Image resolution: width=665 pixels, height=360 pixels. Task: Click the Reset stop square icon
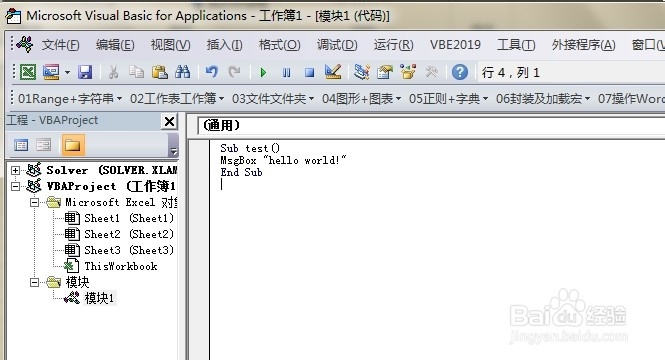pos(310,73)
